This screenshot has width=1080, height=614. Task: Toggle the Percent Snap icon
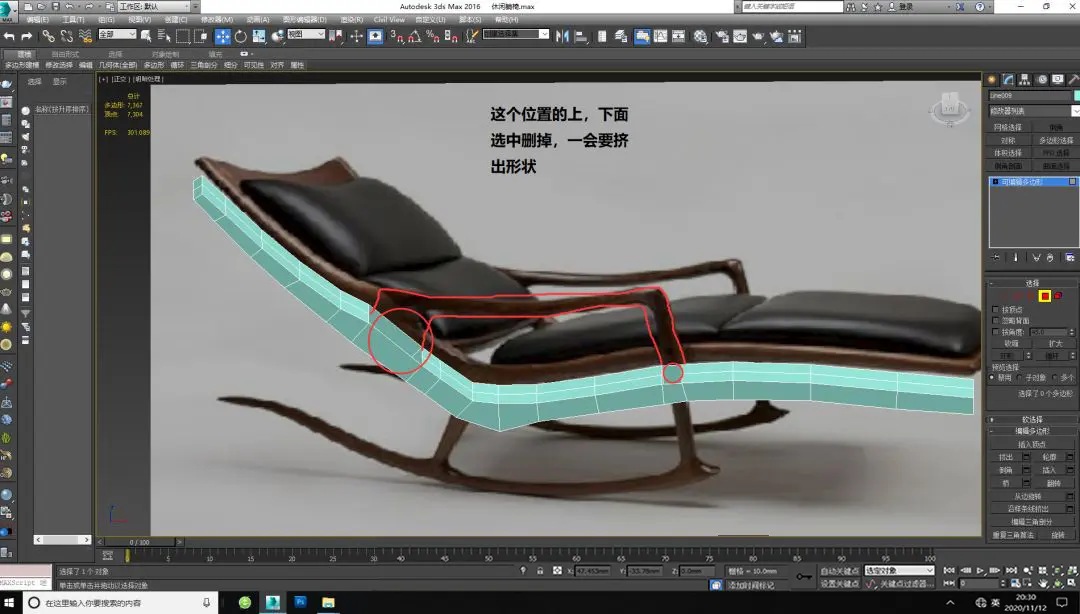(433, 36)
